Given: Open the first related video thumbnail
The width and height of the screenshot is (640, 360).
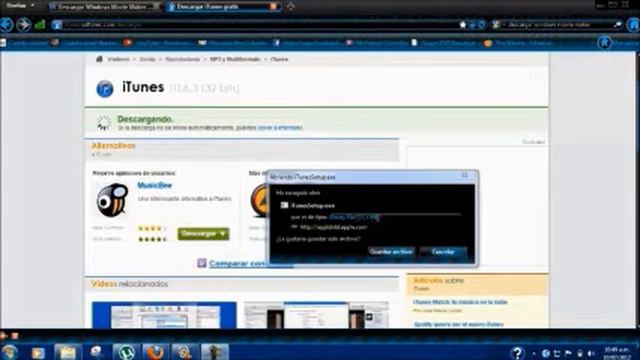Looking at the screenshot, I should (x=164, y=315).
